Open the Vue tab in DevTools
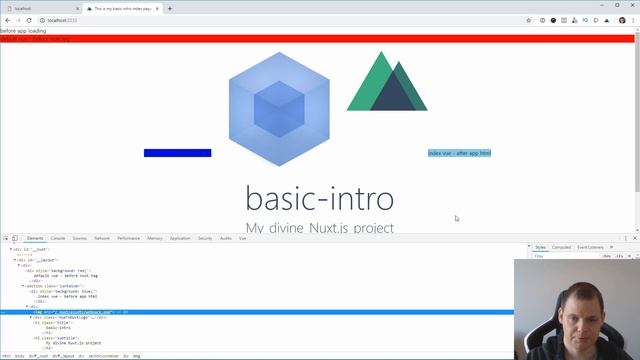The image size is (640, 360). (x=242, y=238)
